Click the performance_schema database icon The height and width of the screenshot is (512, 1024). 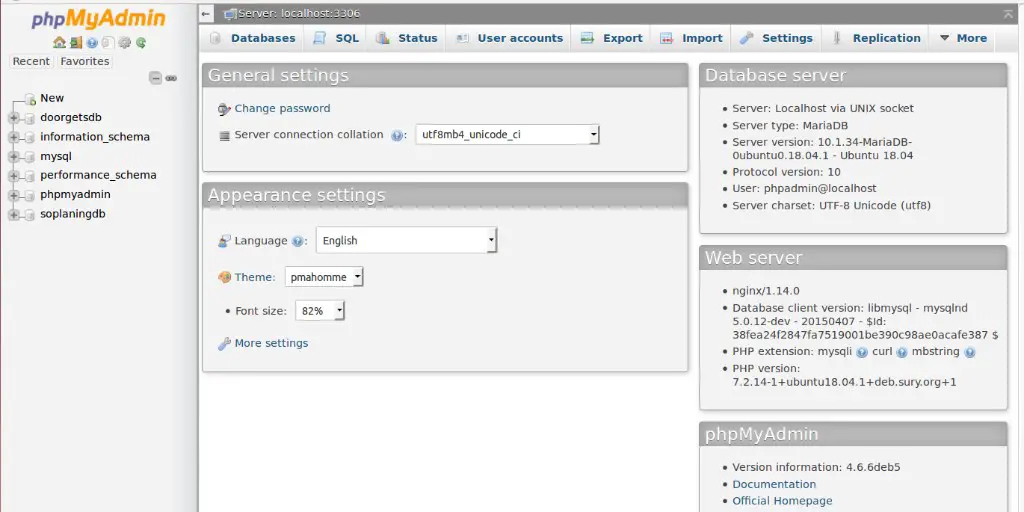click(x=29, y=176)
